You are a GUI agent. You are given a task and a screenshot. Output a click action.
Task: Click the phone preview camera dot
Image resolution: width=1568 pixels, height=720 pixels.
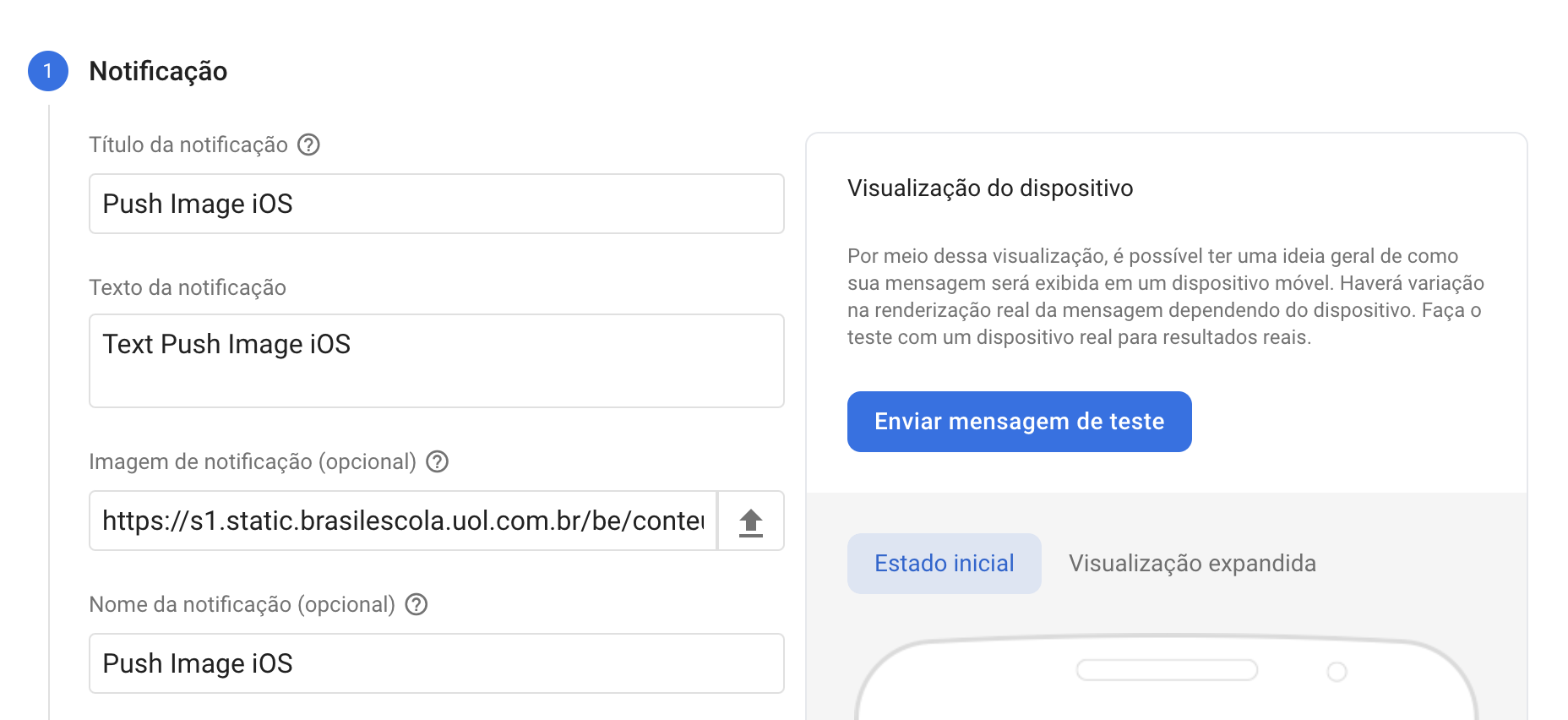click(x=1337, y=671)
